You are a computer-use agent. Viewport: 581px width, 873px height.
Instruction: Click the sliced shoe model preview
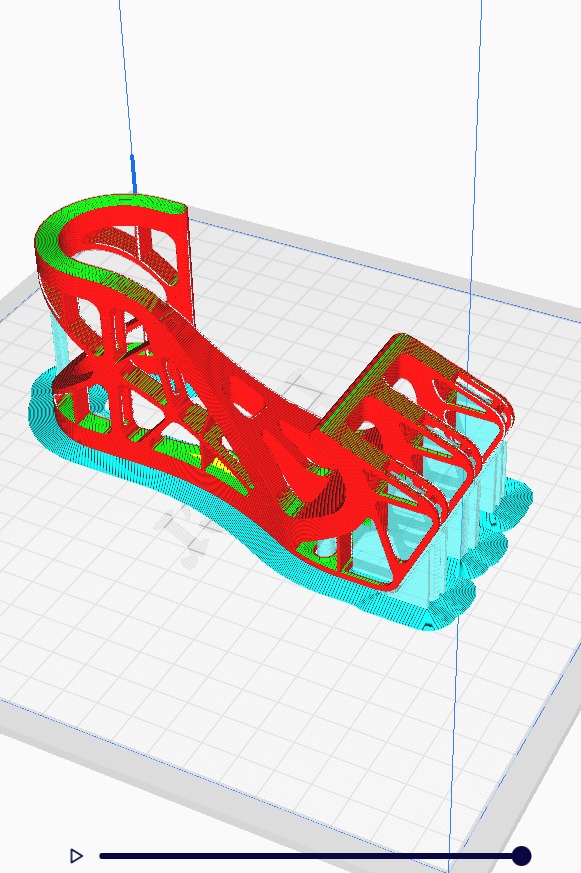click(x=281, y=415)
